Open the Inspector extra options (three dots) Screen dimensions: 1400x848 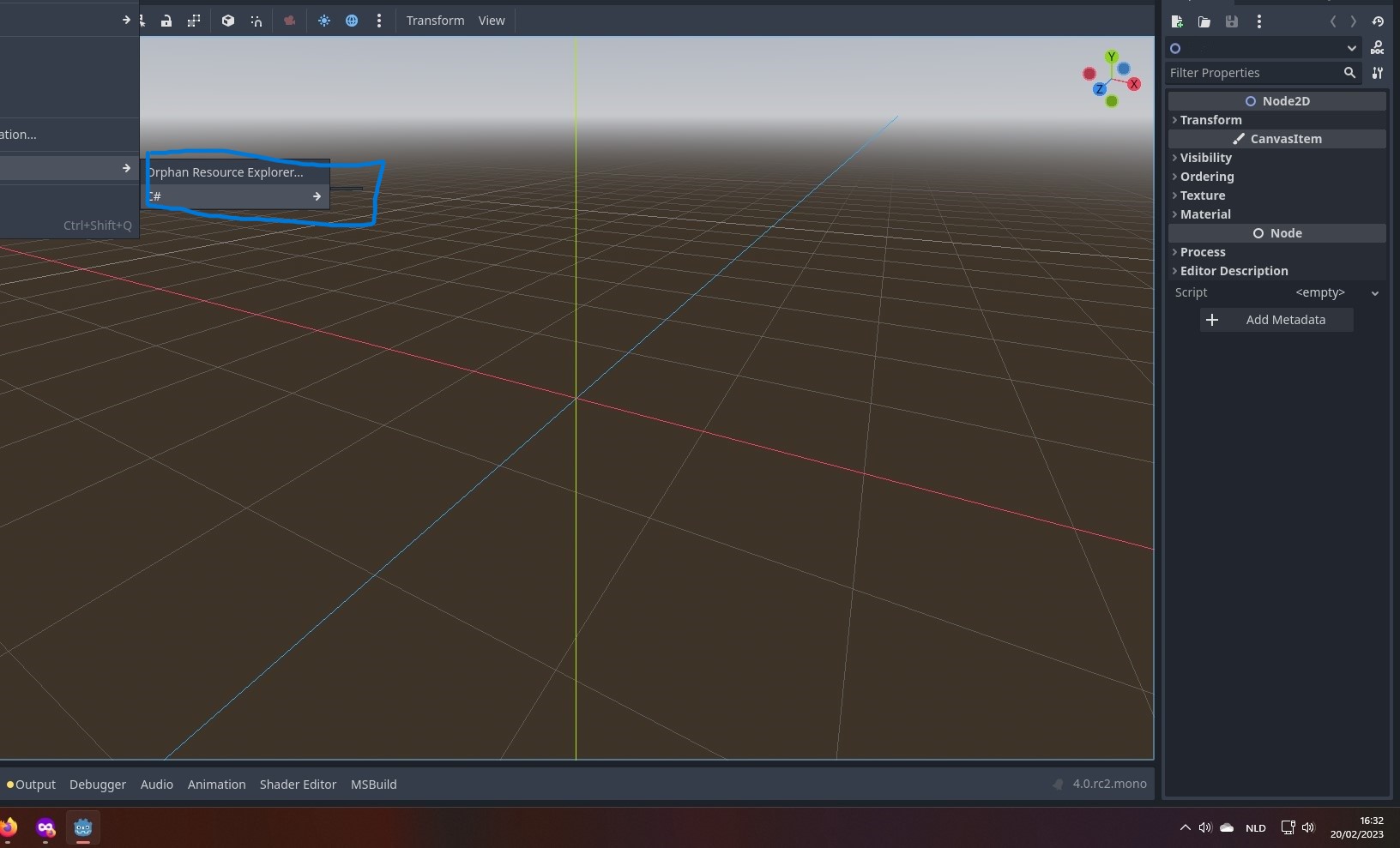pyautogui.click(x=1258, y=21)
